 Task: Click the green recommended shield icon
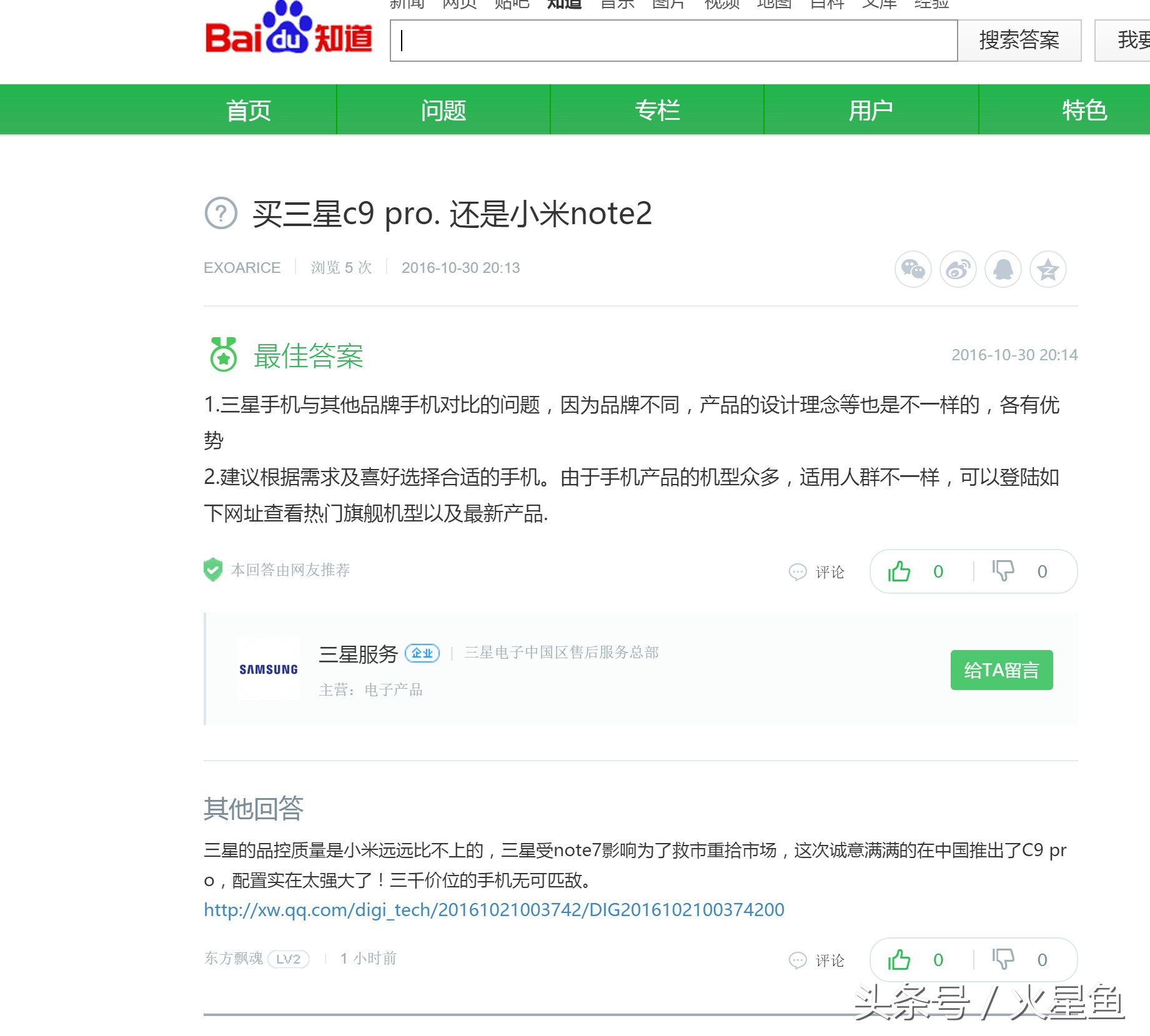213,570
